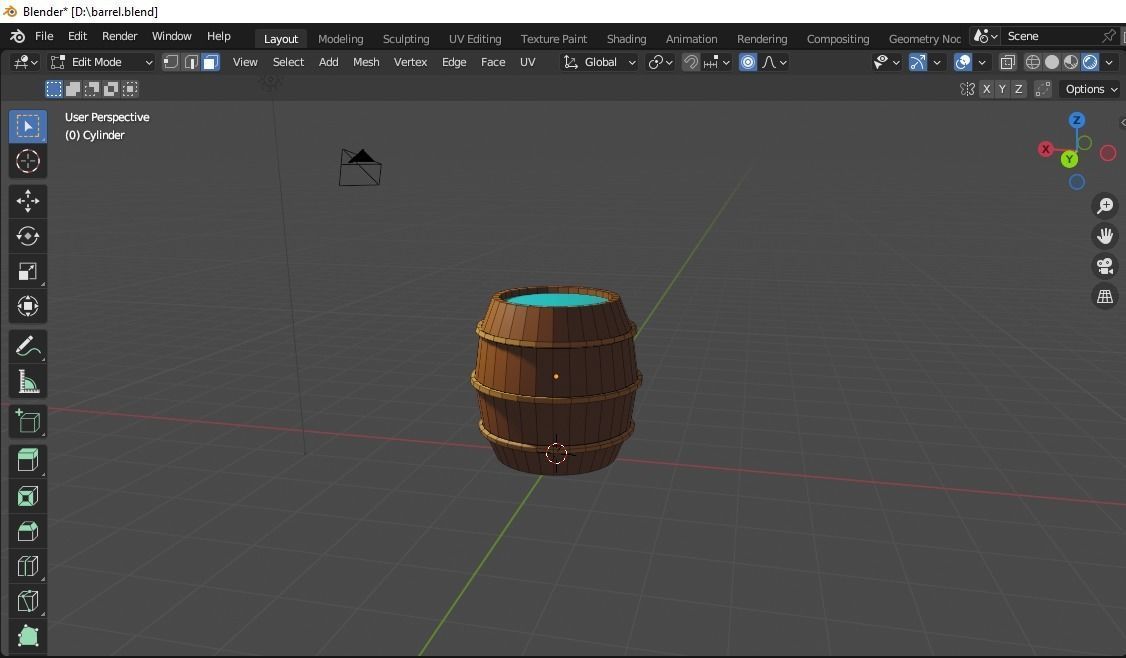Set selection mode to Extend
Screen dimensions: 1126x658
(73, 89)
